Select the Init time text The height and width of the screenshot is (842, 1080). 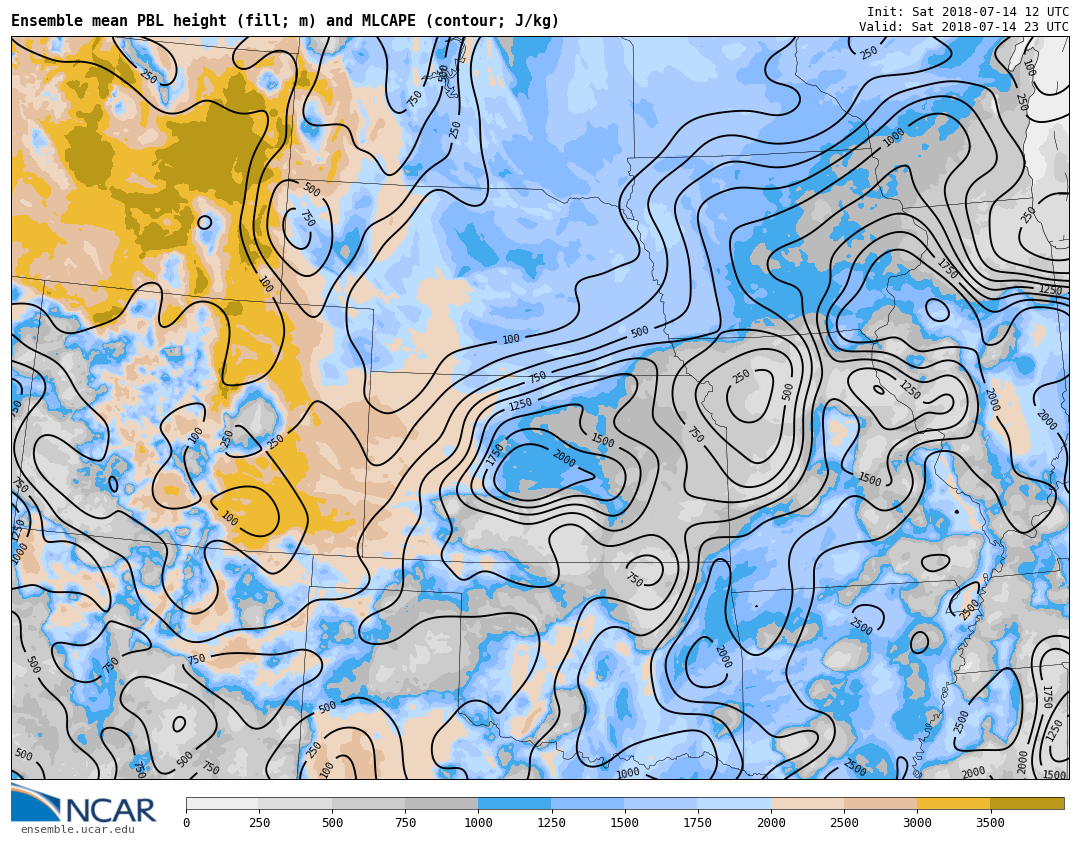967,12
